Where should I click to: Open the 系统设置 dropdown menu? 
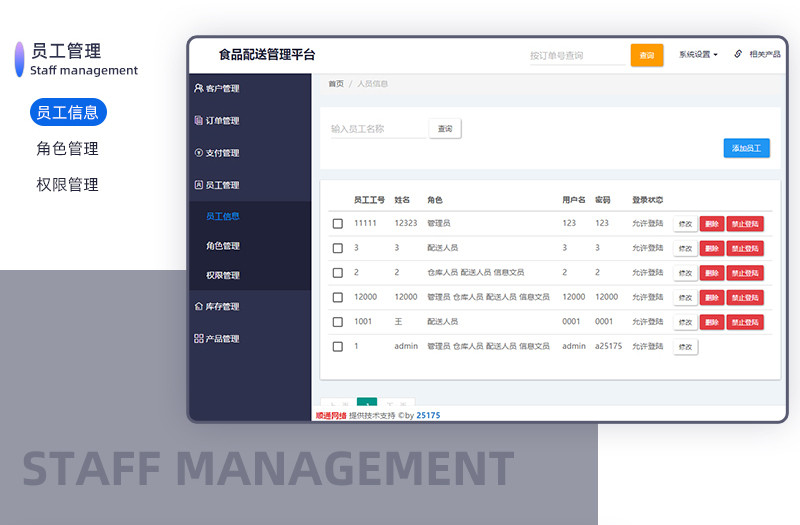tap(698, 55)
